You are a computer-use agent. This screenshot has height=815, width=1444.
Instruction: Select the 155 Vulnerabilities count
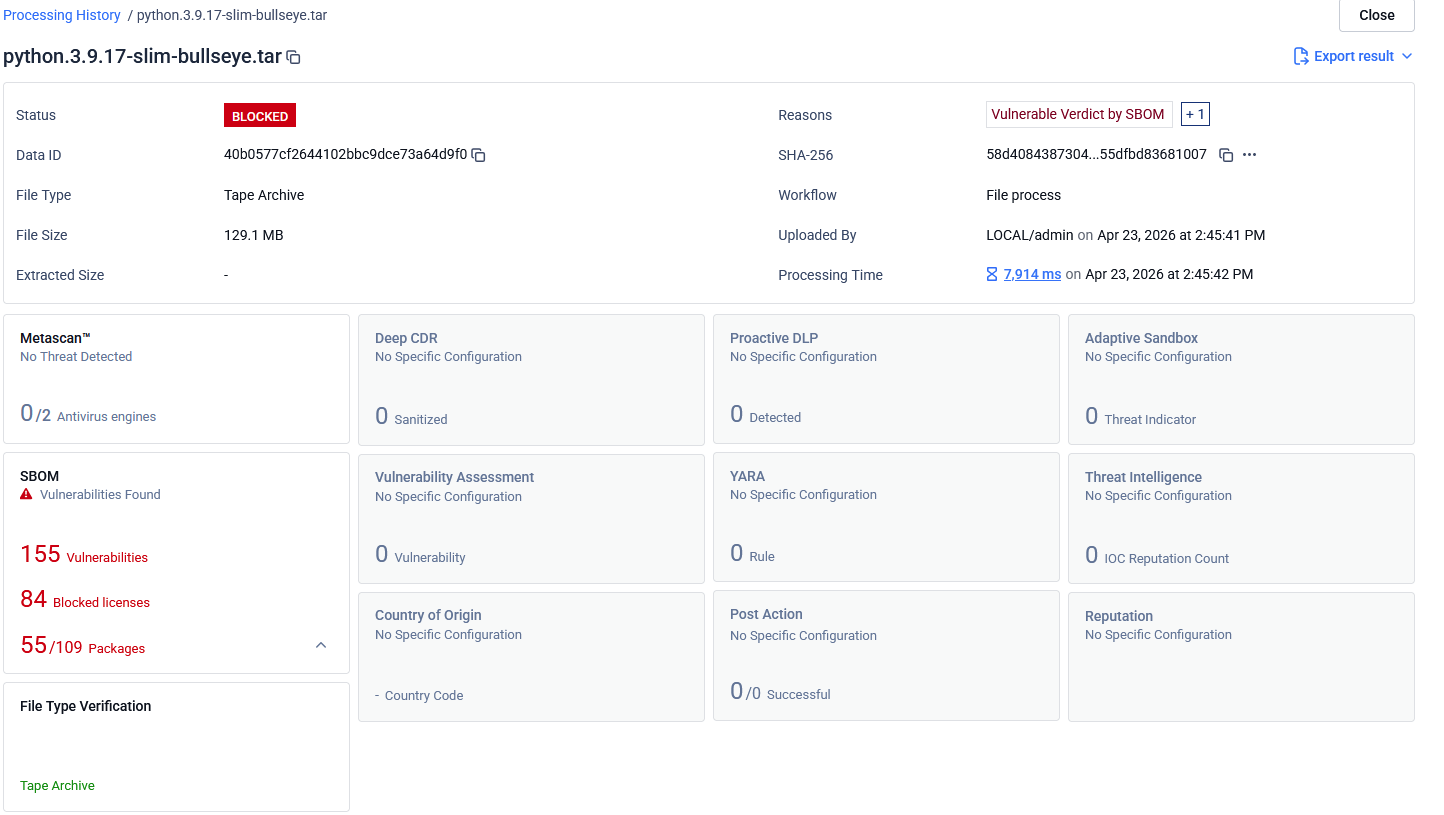[x=84, y=555]
